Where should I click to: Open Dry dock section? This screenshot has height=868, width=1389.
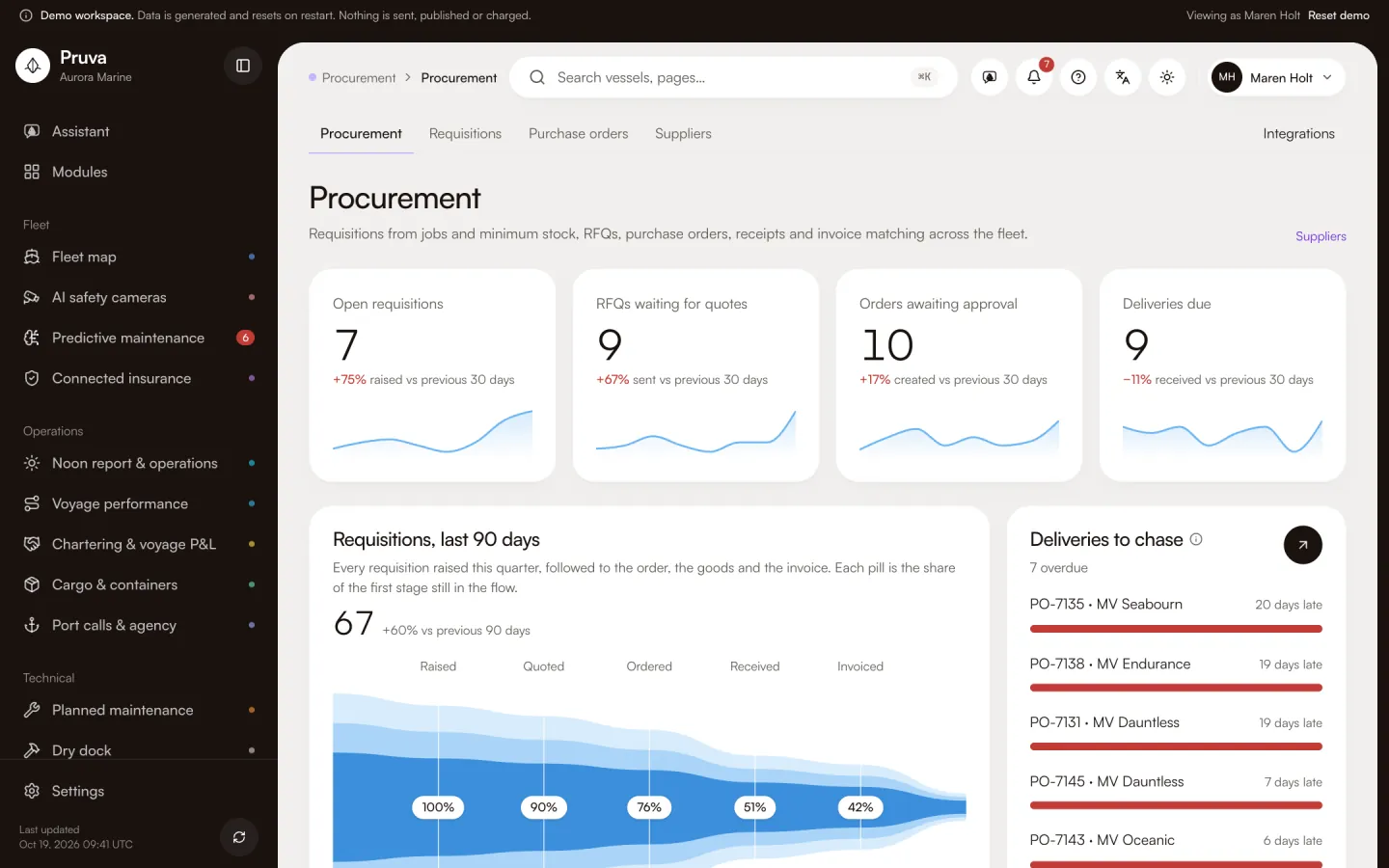tap(139, 749)
